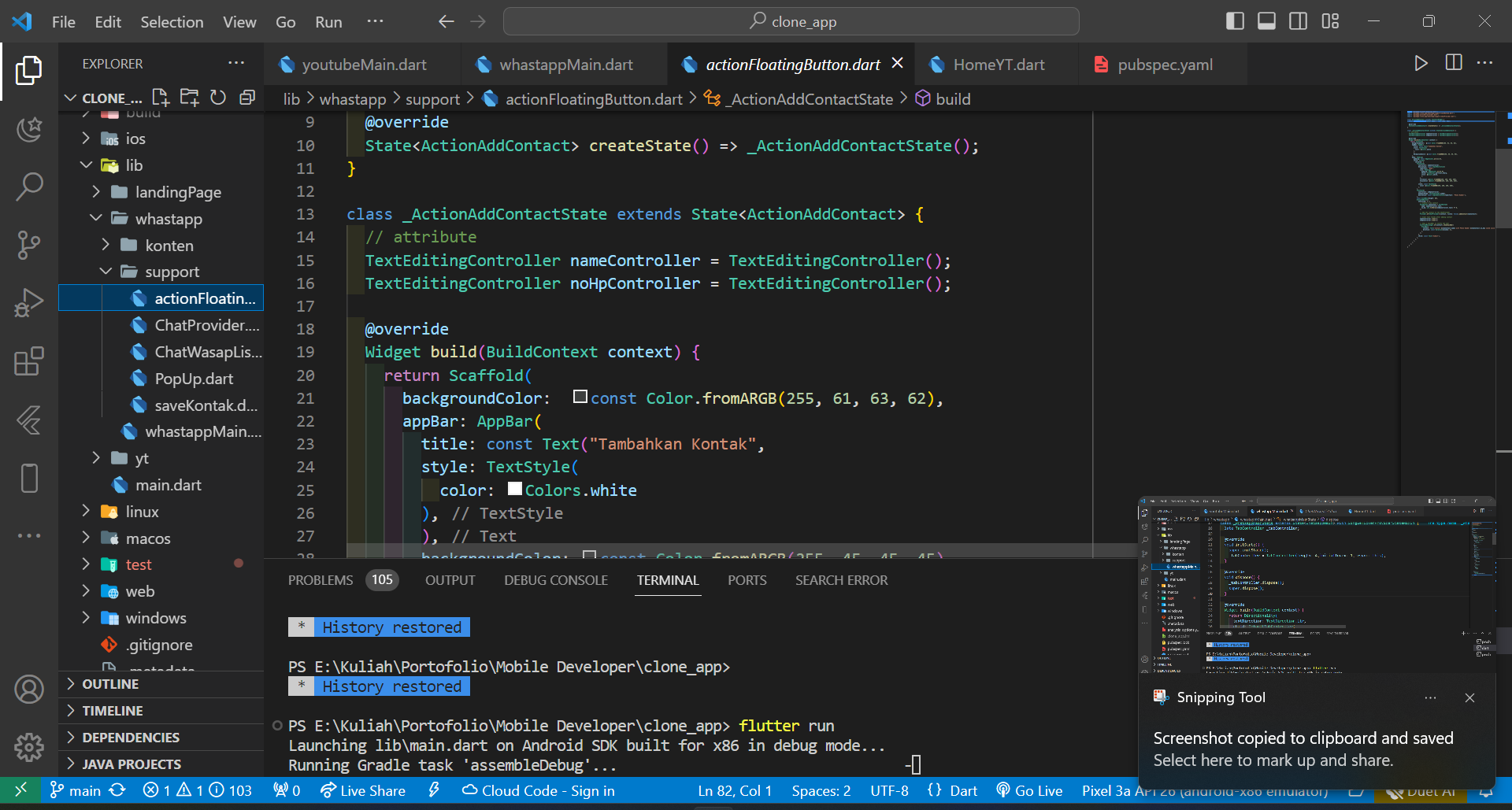Open the Manage gear in activity bar

pos(29,747)
